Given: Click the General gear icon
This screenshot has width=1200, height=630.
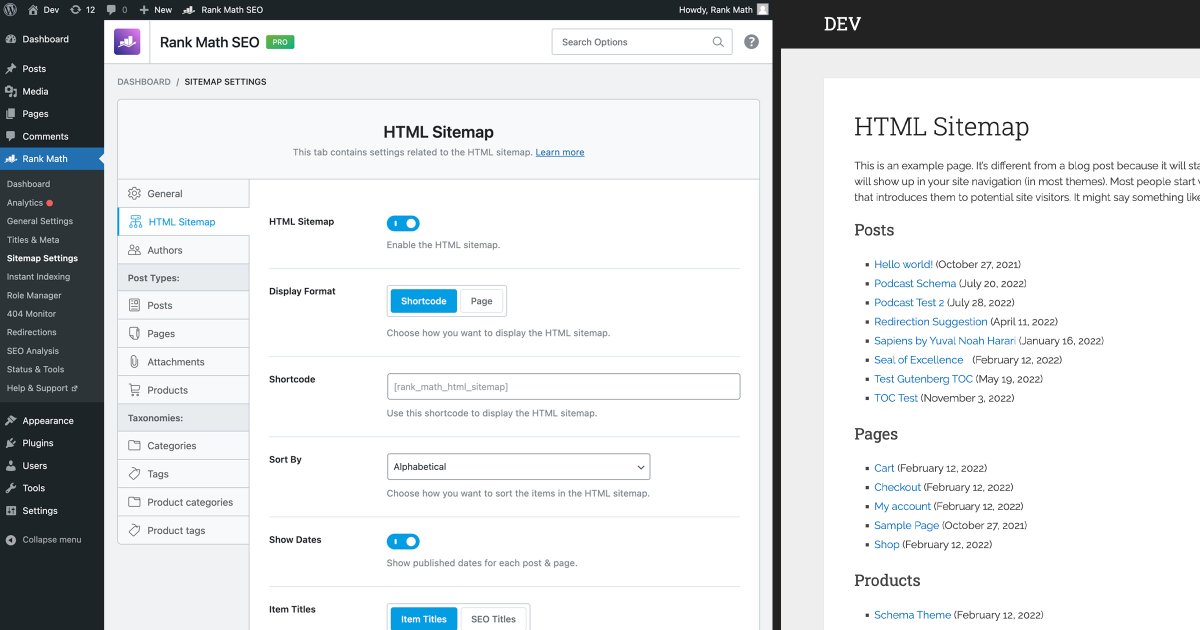Looking at the screenshot, I should point(134,193).
